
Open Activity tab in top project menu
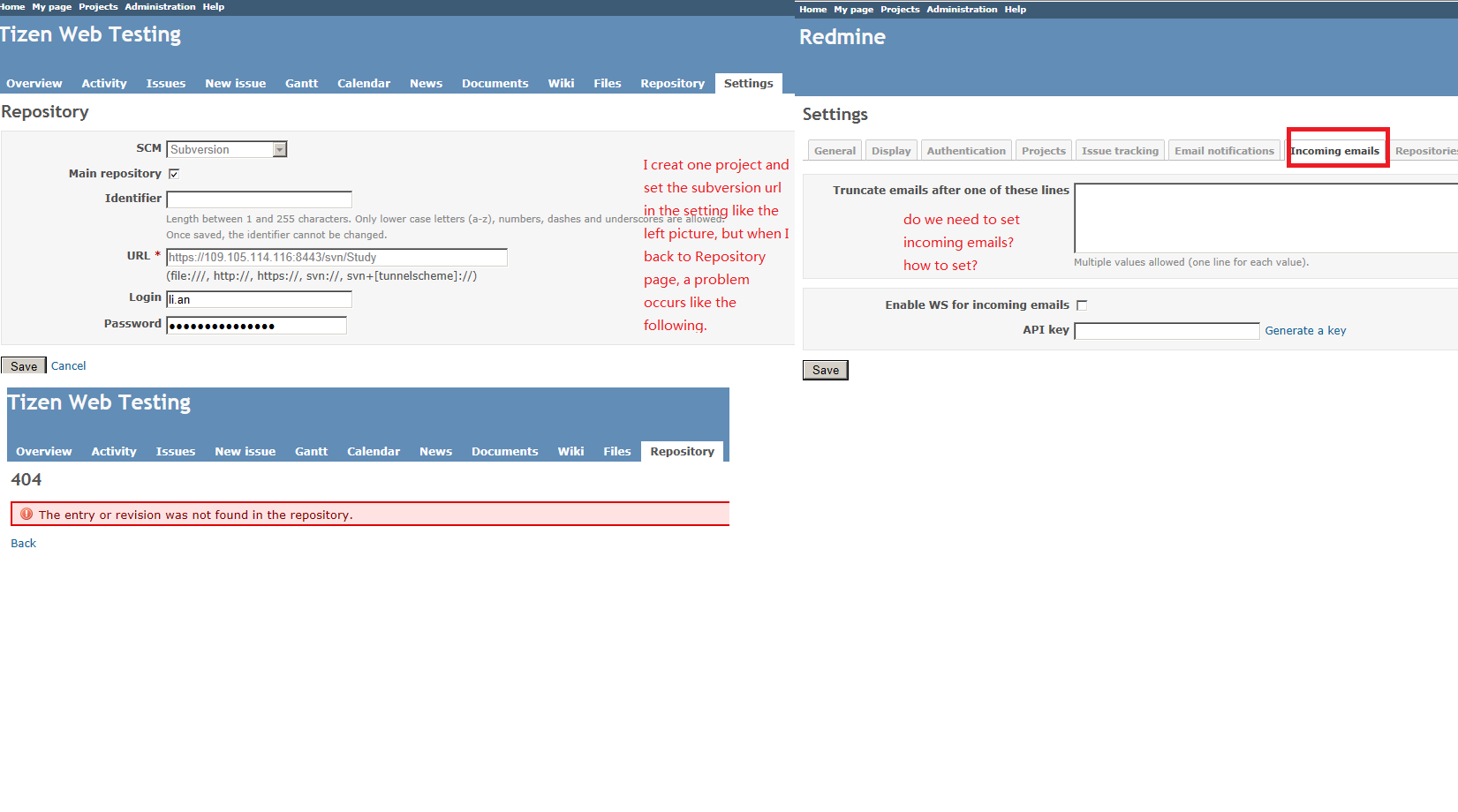104,83
